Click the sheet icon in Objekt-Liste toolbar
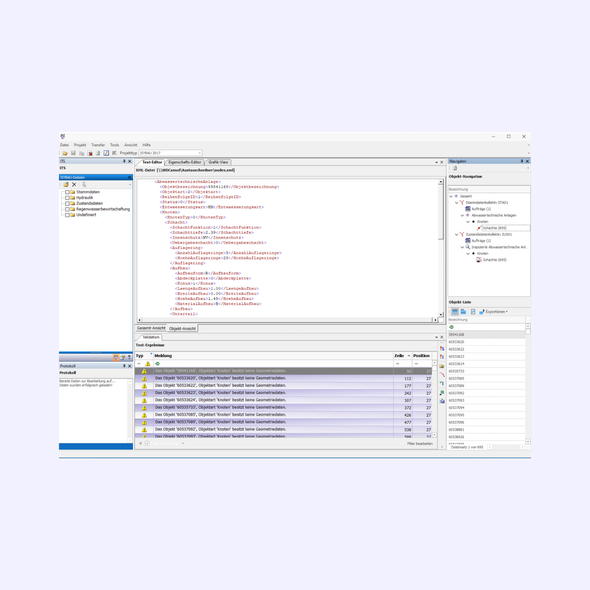Image resolution: width=590 pixels, height=590 pixels. pyautogui.click(x=473, y=312)
